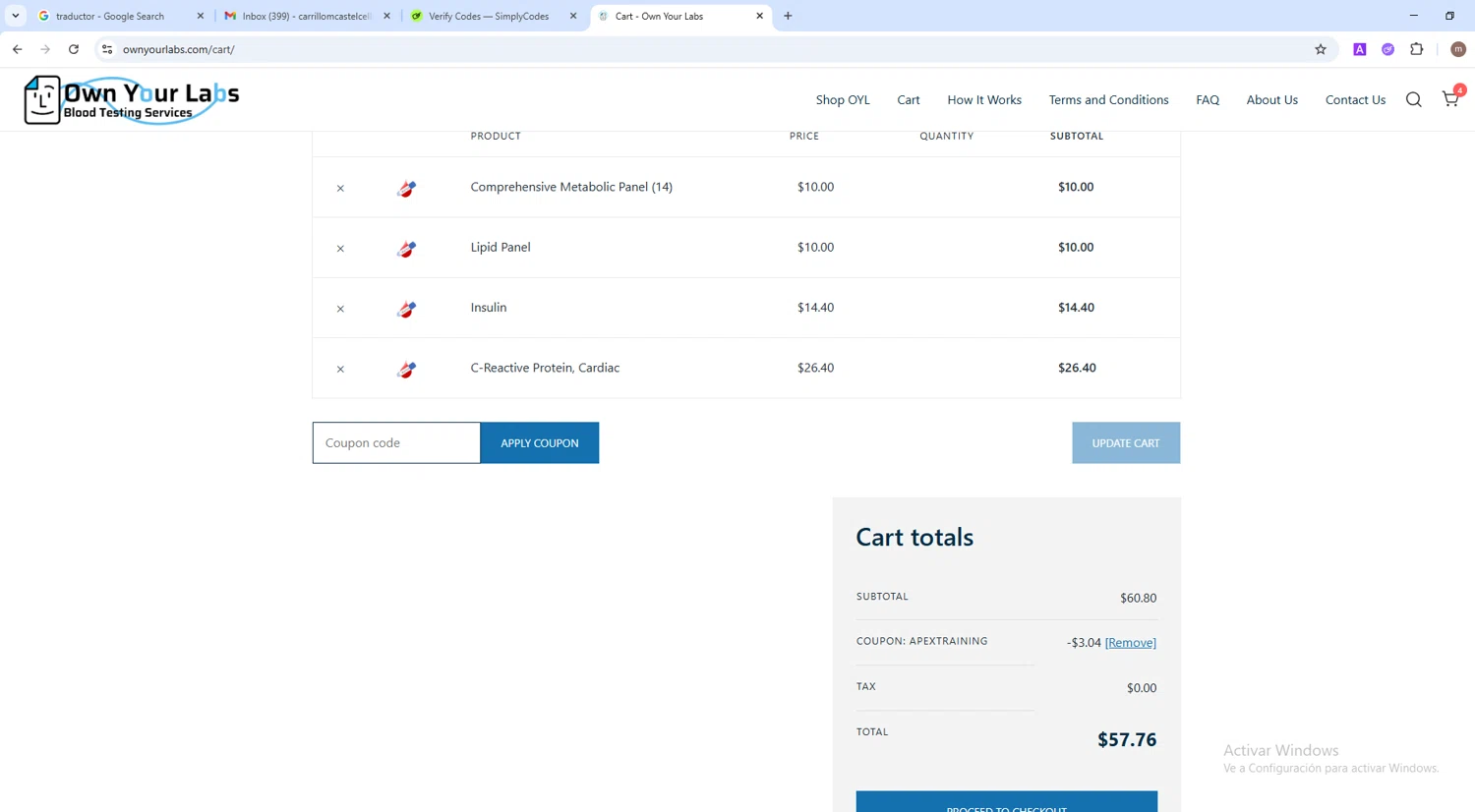
Task: Open the Chrome profile avatar
Action: coord(1458,49)
